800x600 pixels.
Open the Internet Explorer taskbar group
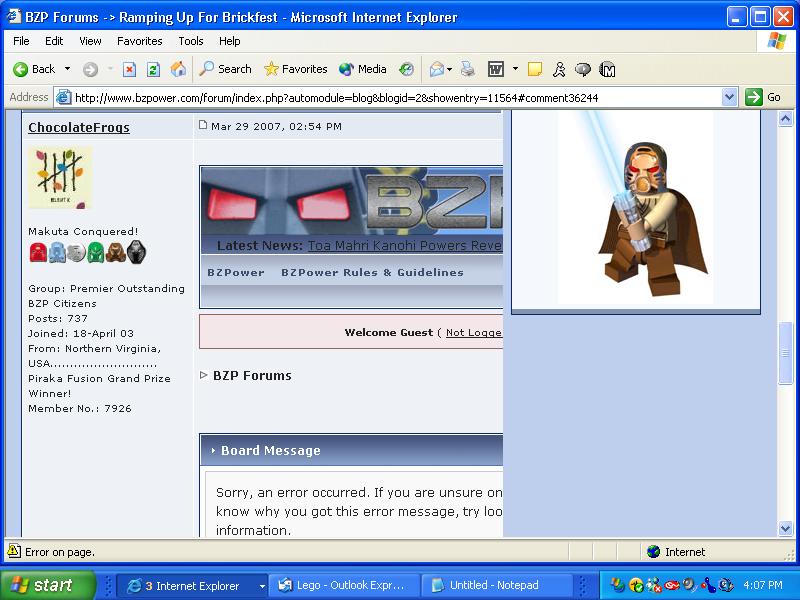click(x=192, y=585)
